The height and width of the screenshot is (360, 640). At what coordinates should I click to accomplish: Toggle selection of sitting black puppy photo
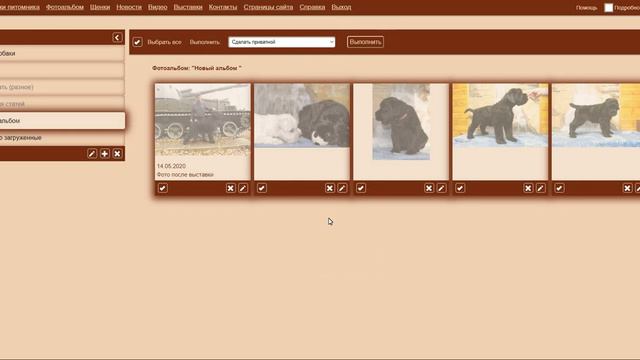pyautogui.click(x=361, y=188)
